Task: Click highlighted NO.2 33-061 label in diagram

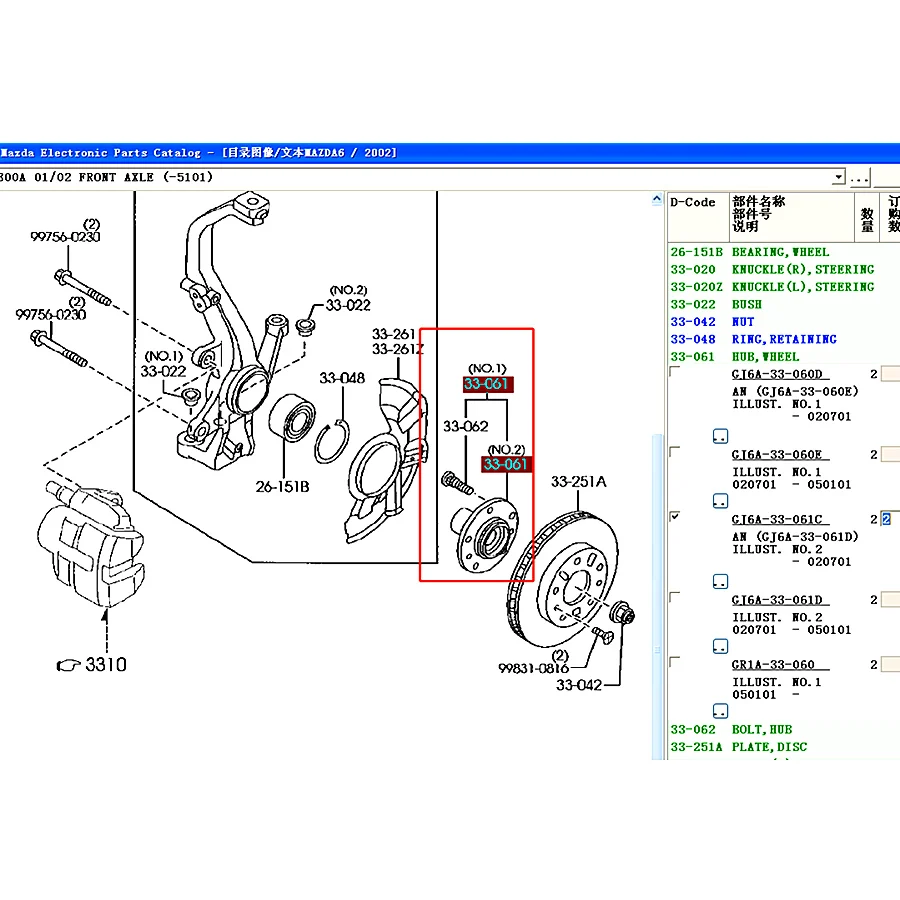Action: (506, 464)
